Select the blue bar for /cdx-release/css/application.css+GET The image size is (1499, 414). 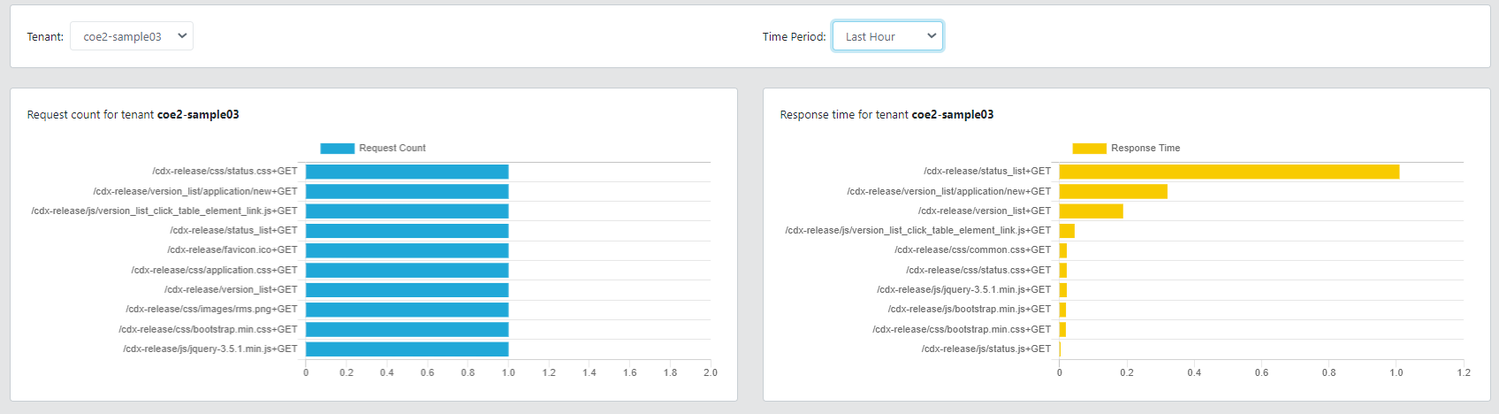[x=407, y=270]
